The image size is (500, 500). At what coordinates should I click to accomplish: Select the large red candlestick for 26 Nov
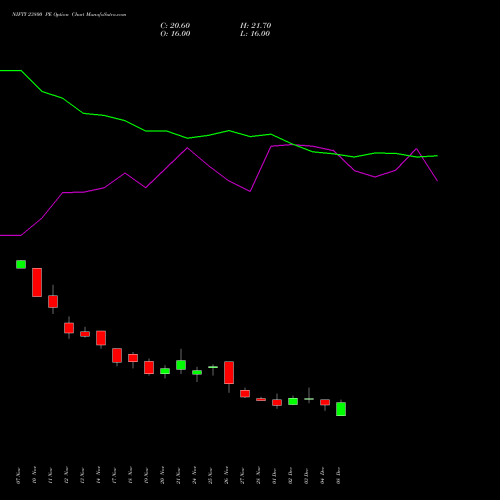coord(229,372)
